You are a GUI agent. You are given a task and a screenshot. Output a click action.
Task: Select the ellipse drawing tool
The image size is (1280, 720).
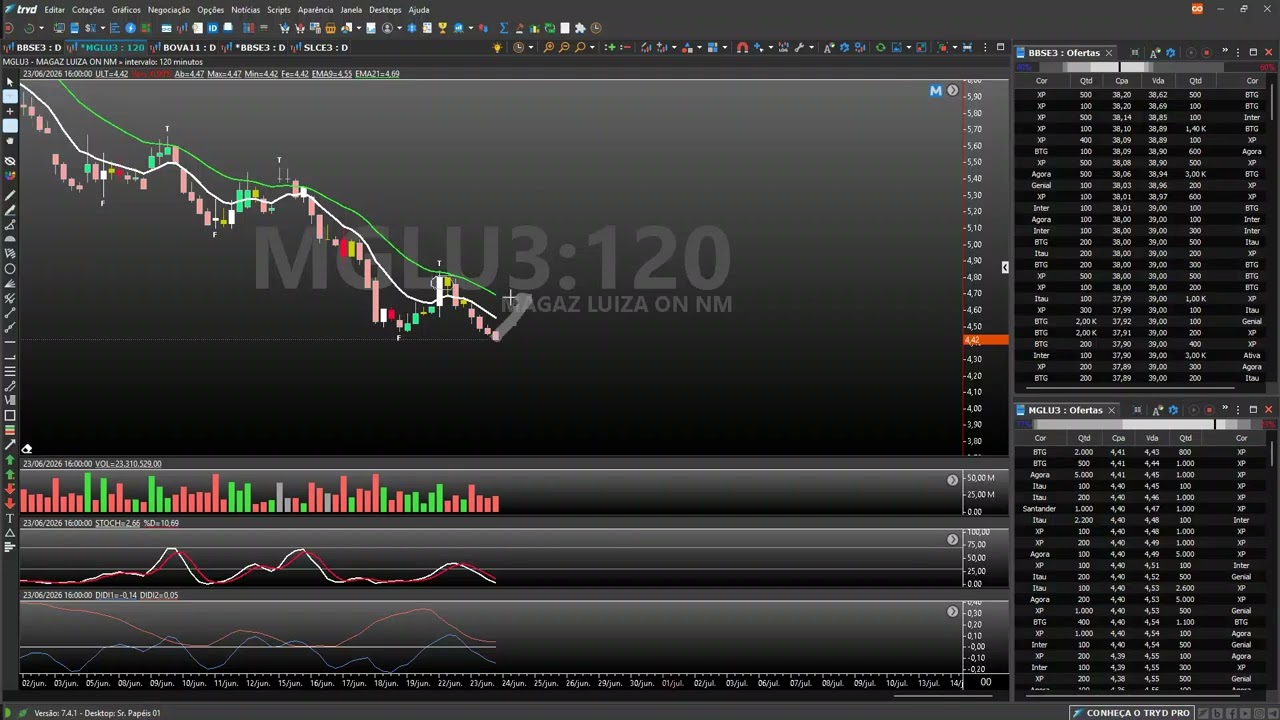[10, 269]
